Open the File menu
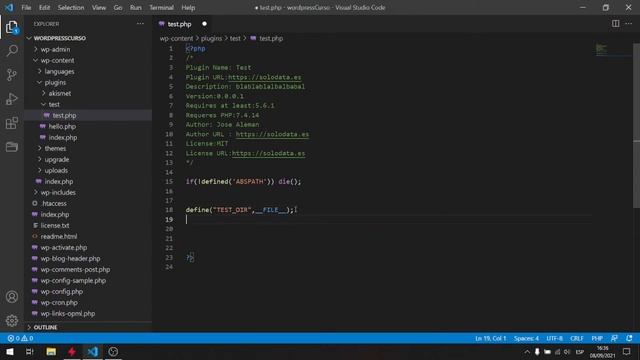Image resolution: width=640 pixels, height=360 pixels. click(26, 7)
